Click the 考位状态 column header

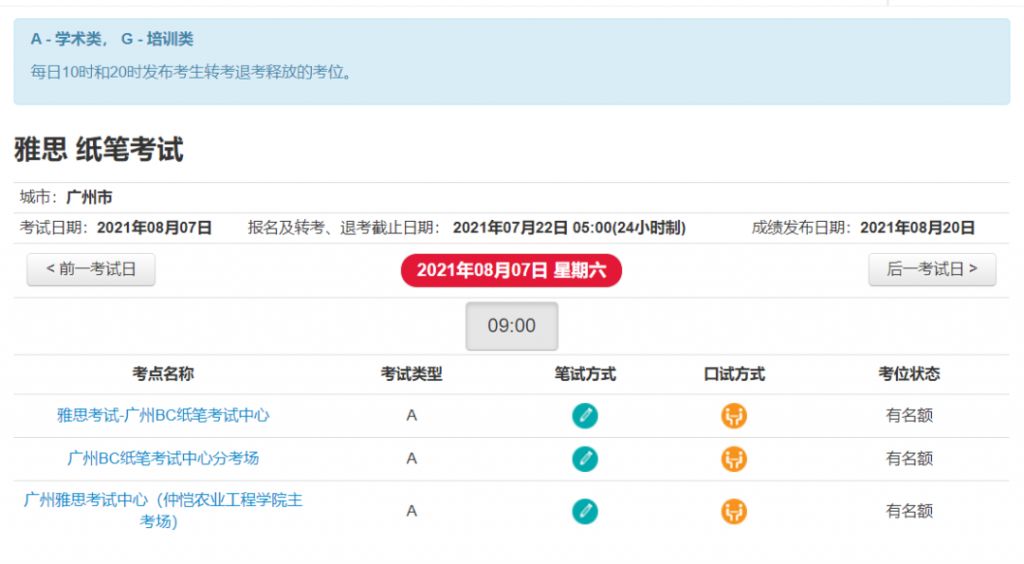pos(909,374)
